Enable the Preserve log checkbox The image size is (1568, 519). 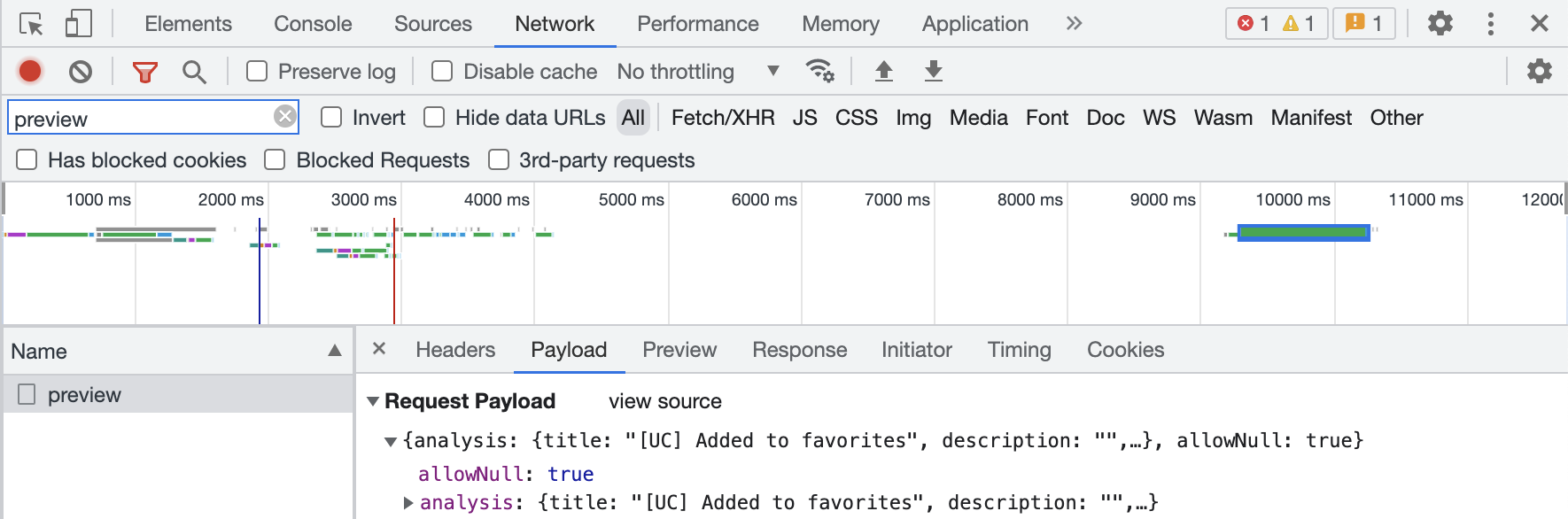[257, 71]
